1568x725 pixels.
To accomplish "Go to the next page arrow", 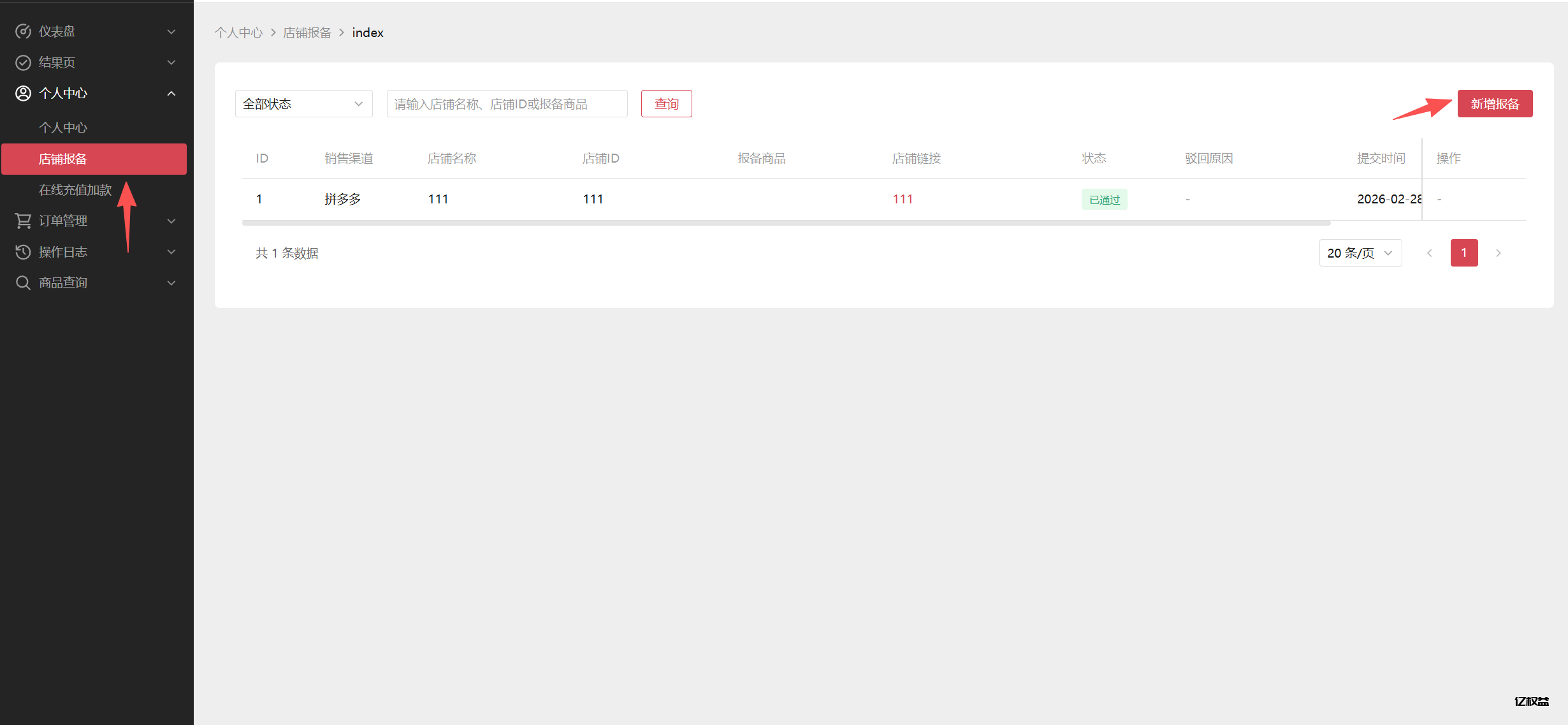I will coord(1498,253).
